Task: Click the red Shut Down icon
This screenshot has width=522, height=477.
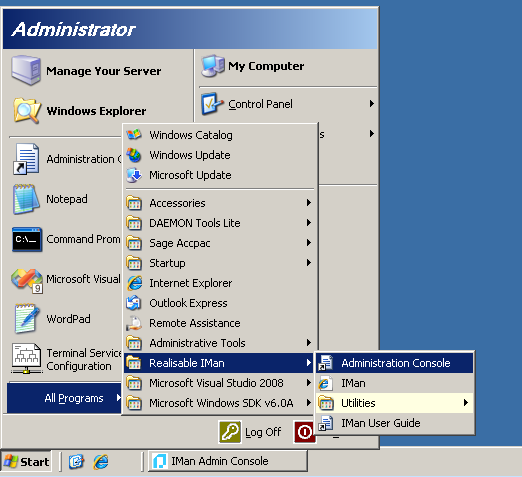Action: (x=304, y=432)
